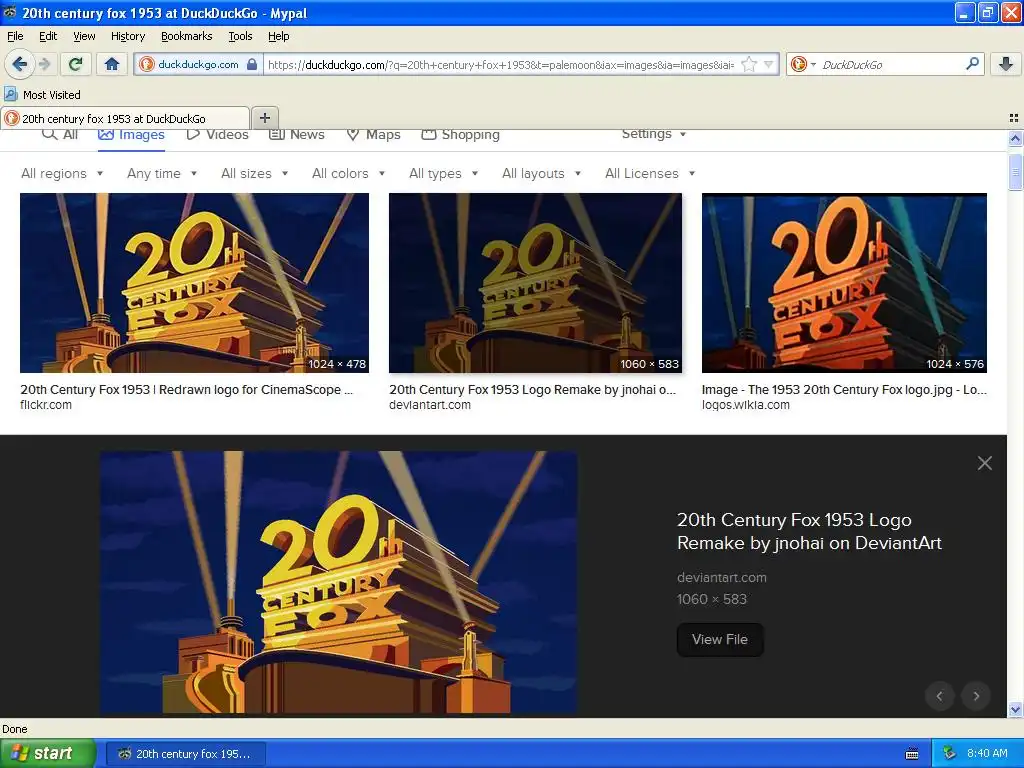
Task: Switch to the News results tab
Action: click(296, 135)
